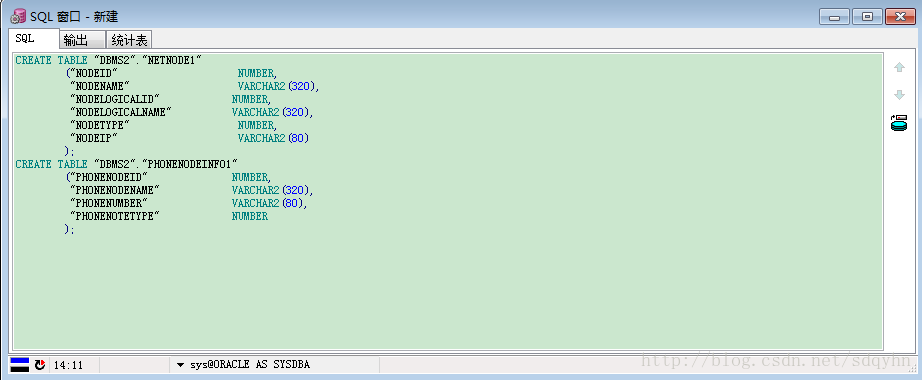Click the second CREATE TABLE keyword

pos(52,164)
